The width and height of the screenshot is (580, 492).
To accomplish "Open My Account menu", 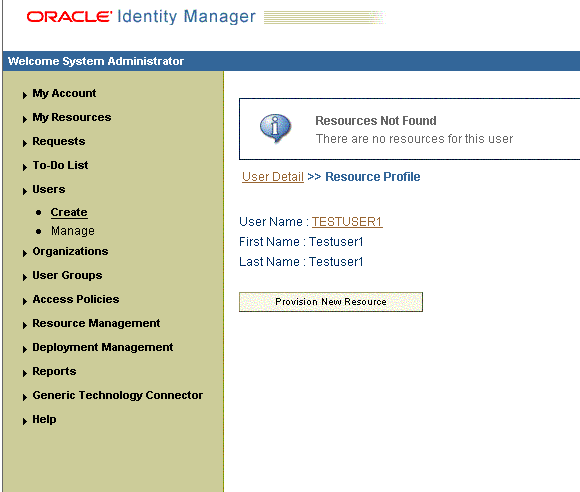I will 64,93.
